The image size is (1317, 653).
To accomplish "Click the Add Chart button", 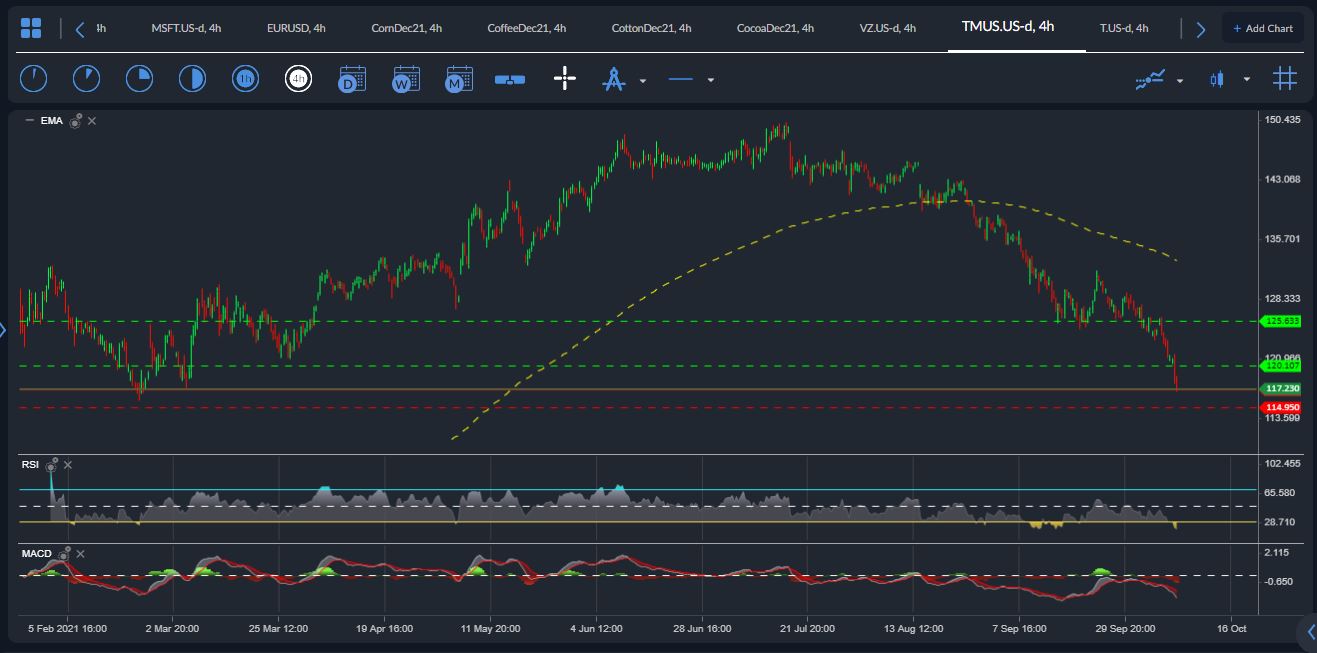I will [1262, 28].
